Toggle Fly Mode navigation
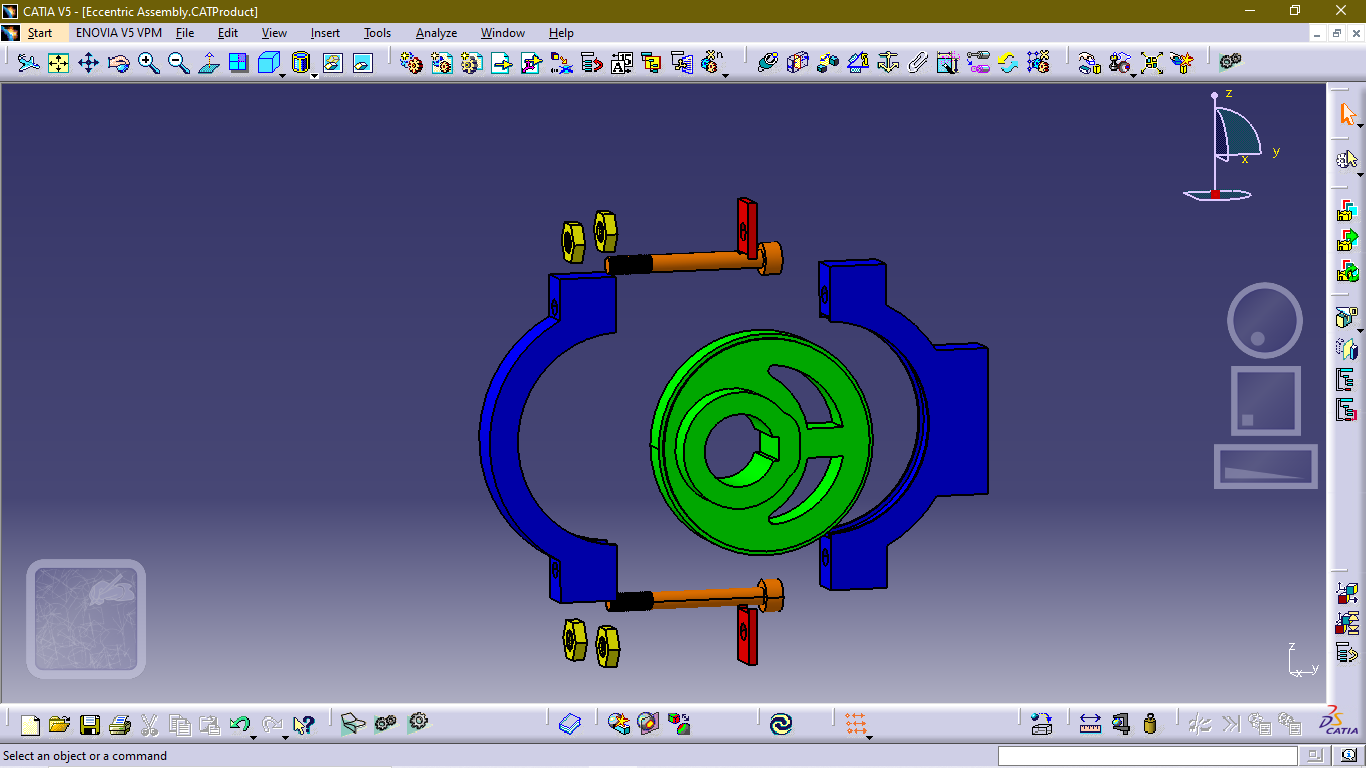This screenshot has height=768, width=1366. (x=29, y=62)
